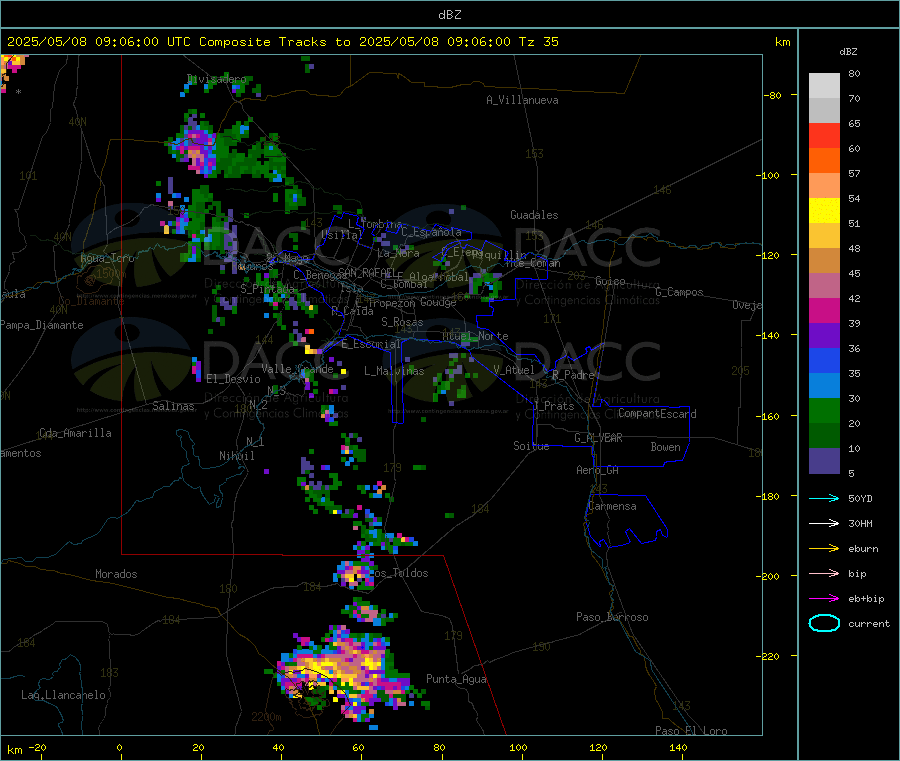The image size is (900, 761).
Task: Click the eb+bip magenta arrow legend icon
Action: coord(824,599)
